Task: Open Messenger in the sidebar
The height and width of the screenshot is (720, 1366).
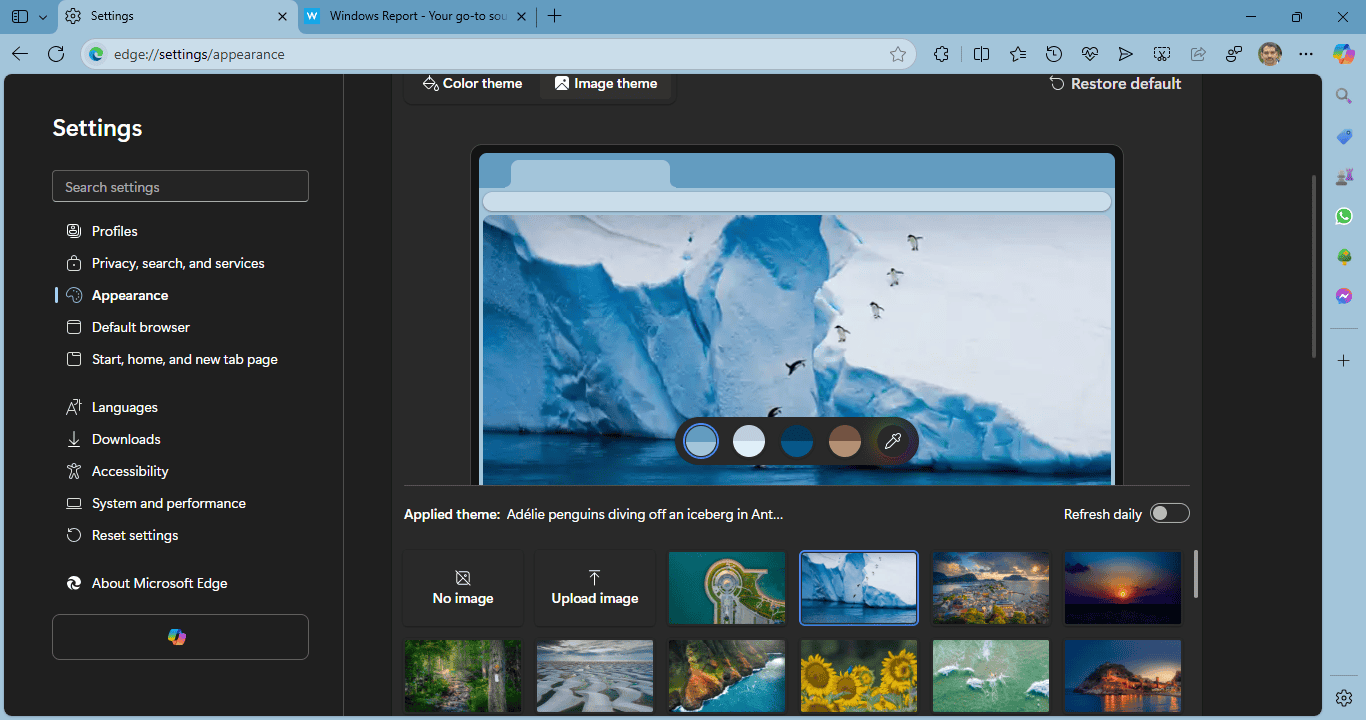Action: click(1344, 296)
